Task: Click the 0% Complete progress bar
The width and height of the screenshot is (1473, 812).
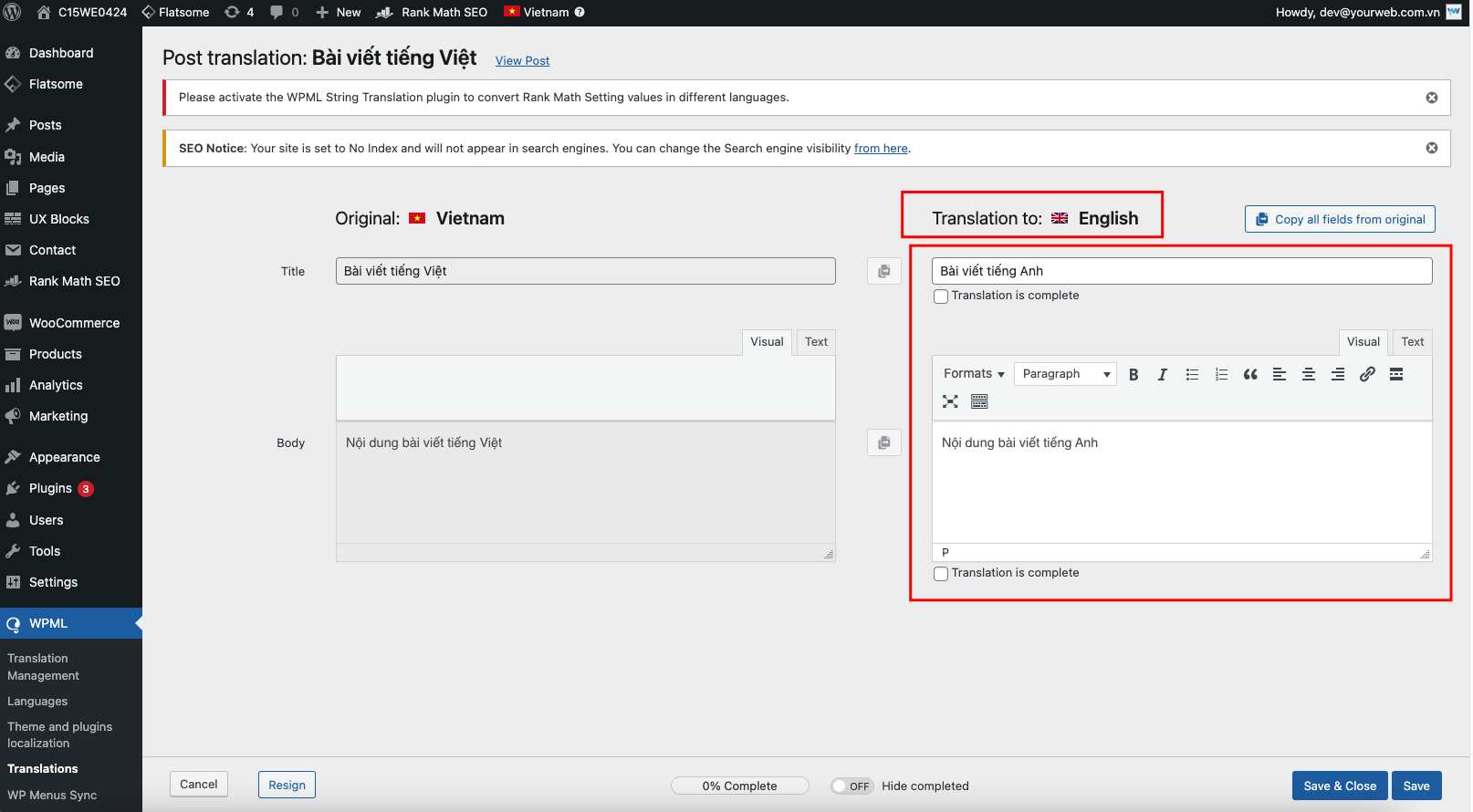Action: [739, 786]
